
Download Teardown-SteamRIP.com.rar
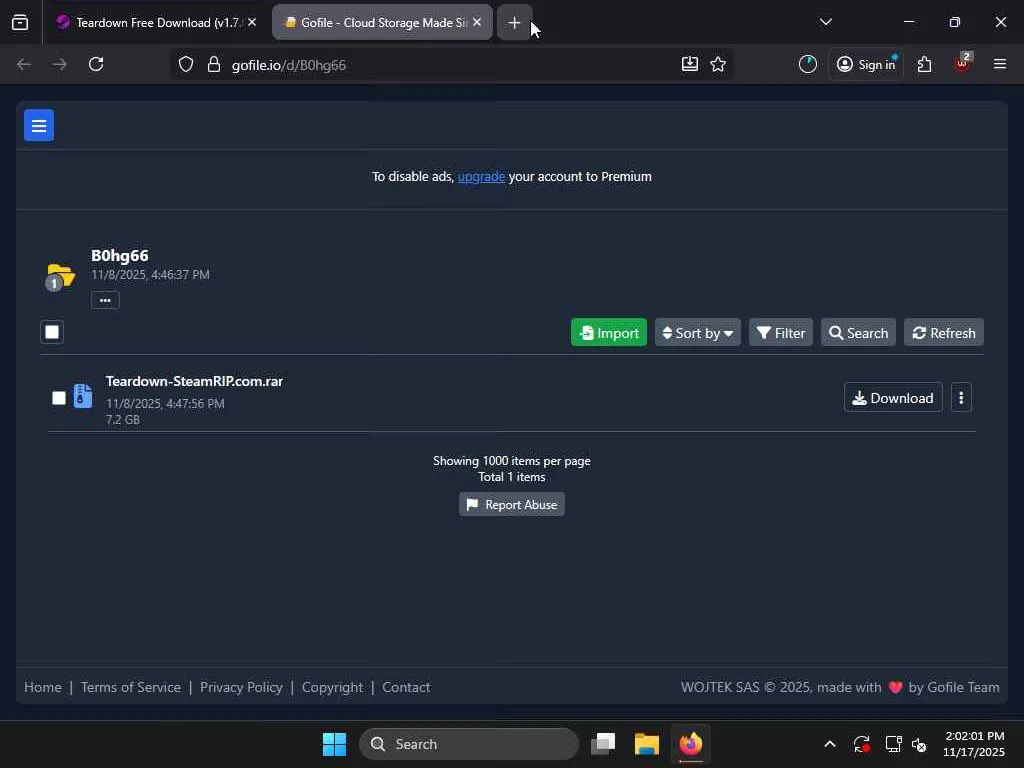tap(893, 398)
